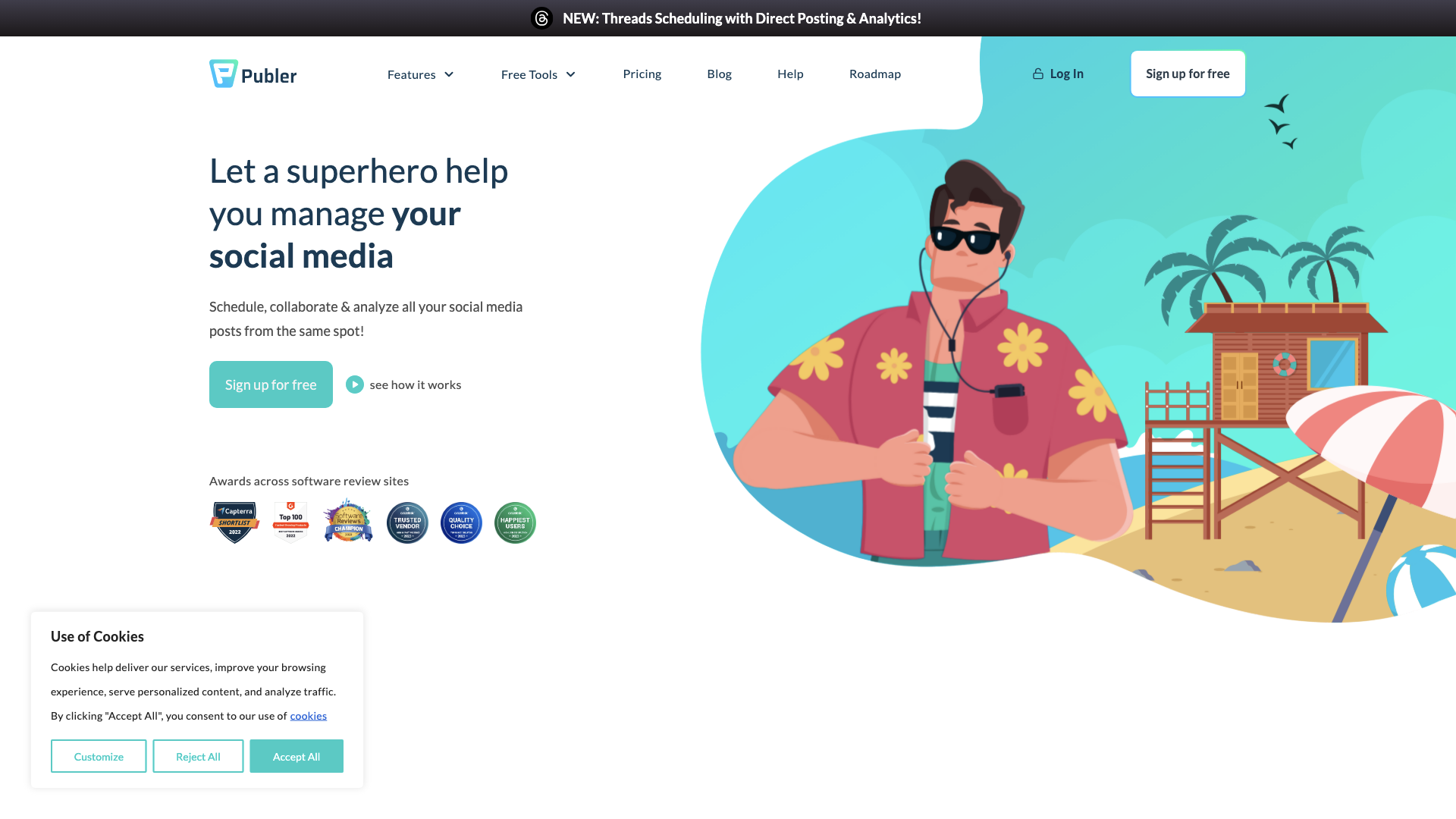Image resolution: width=1456 pixels, height=819 pixels.
Task: Click the cookies policy link
Action: coord(308,715)
